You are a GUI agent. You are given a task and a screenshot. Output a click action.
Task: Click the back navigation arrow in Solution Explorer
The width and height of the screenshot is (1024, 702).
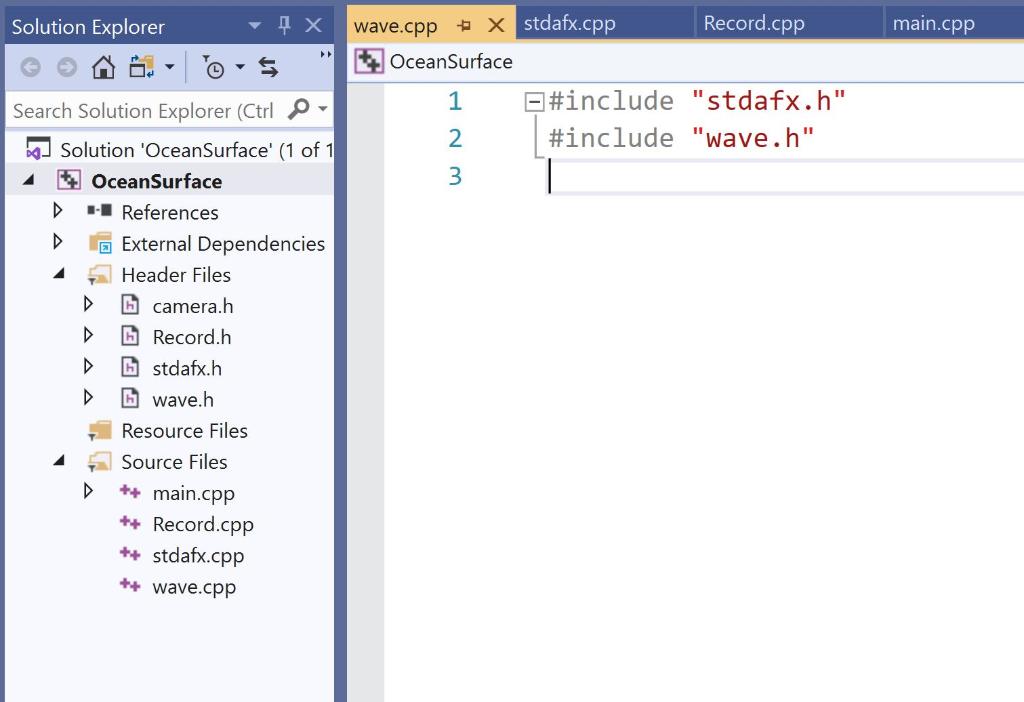32,67
